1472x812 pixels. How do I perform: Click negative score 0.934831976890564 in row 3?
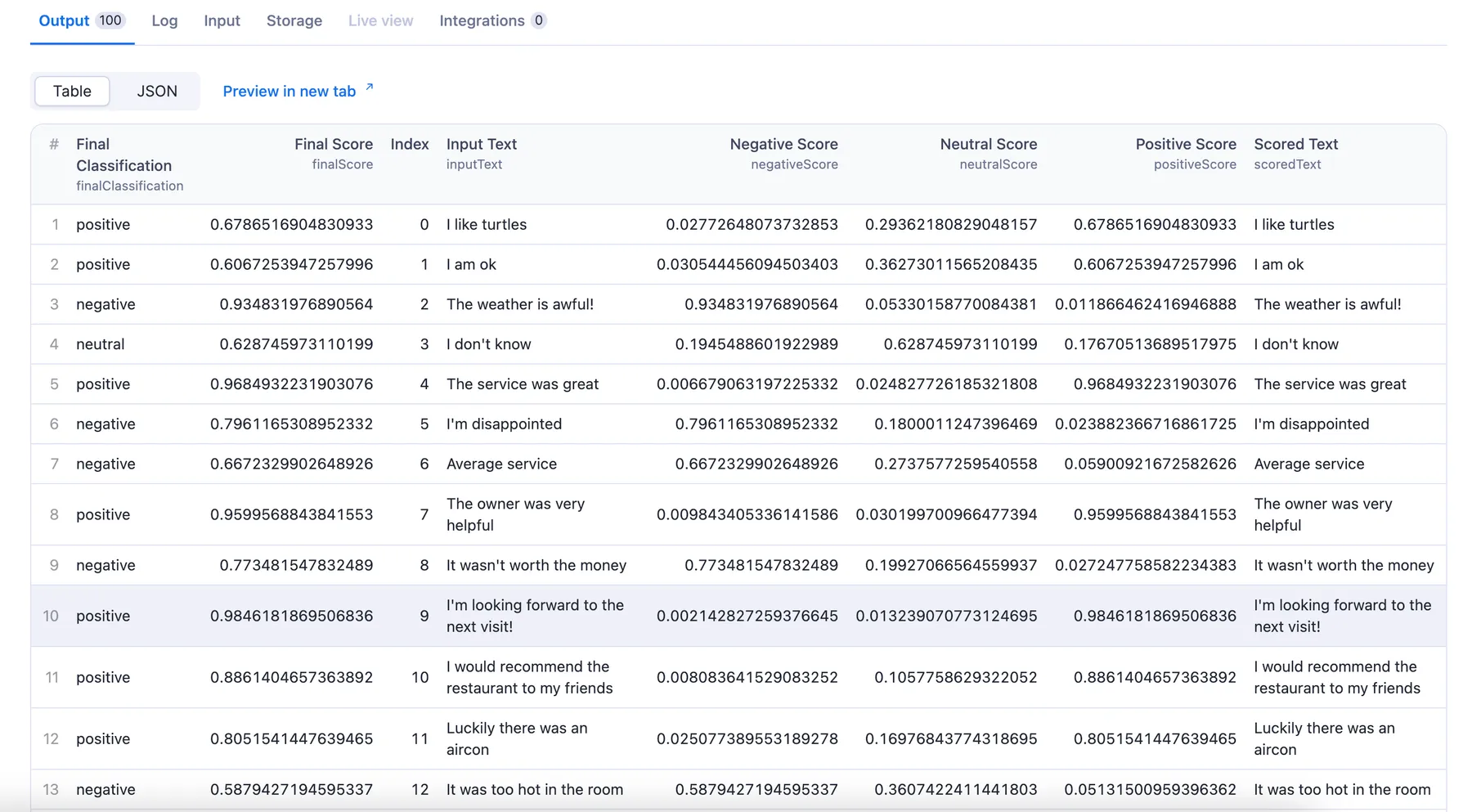761,304
